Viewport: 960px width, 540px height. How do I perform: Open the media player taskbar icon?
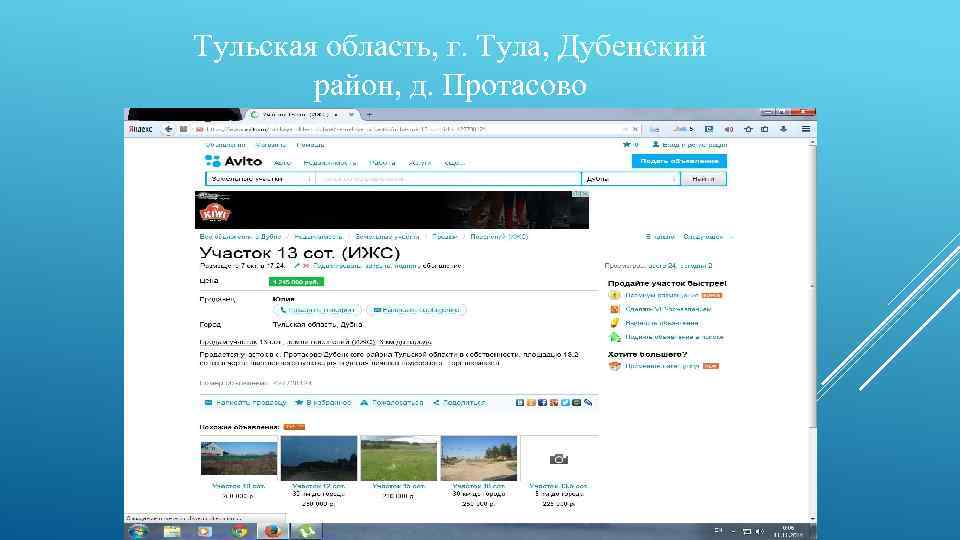point(204,531)
